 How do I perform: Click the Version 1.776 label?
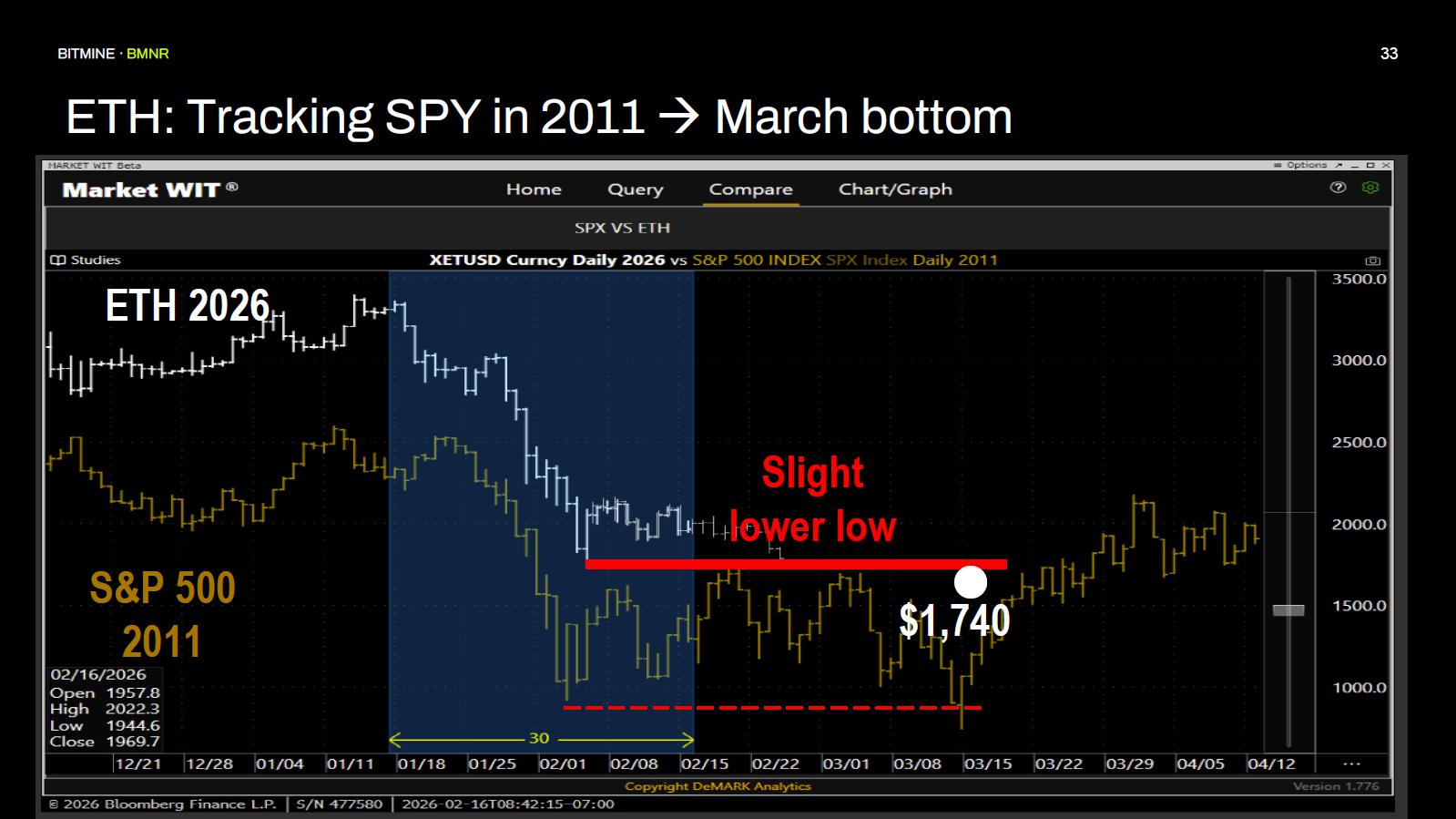[1336, 786]
